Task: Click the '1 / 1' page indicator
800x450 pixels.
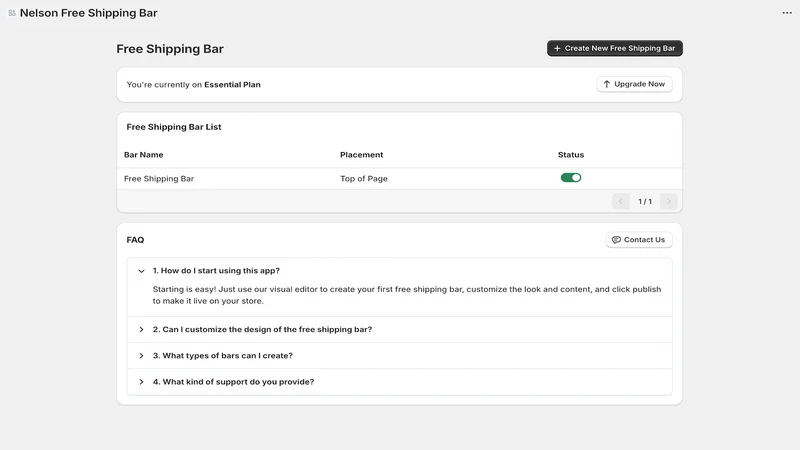Action: (645, 202)
